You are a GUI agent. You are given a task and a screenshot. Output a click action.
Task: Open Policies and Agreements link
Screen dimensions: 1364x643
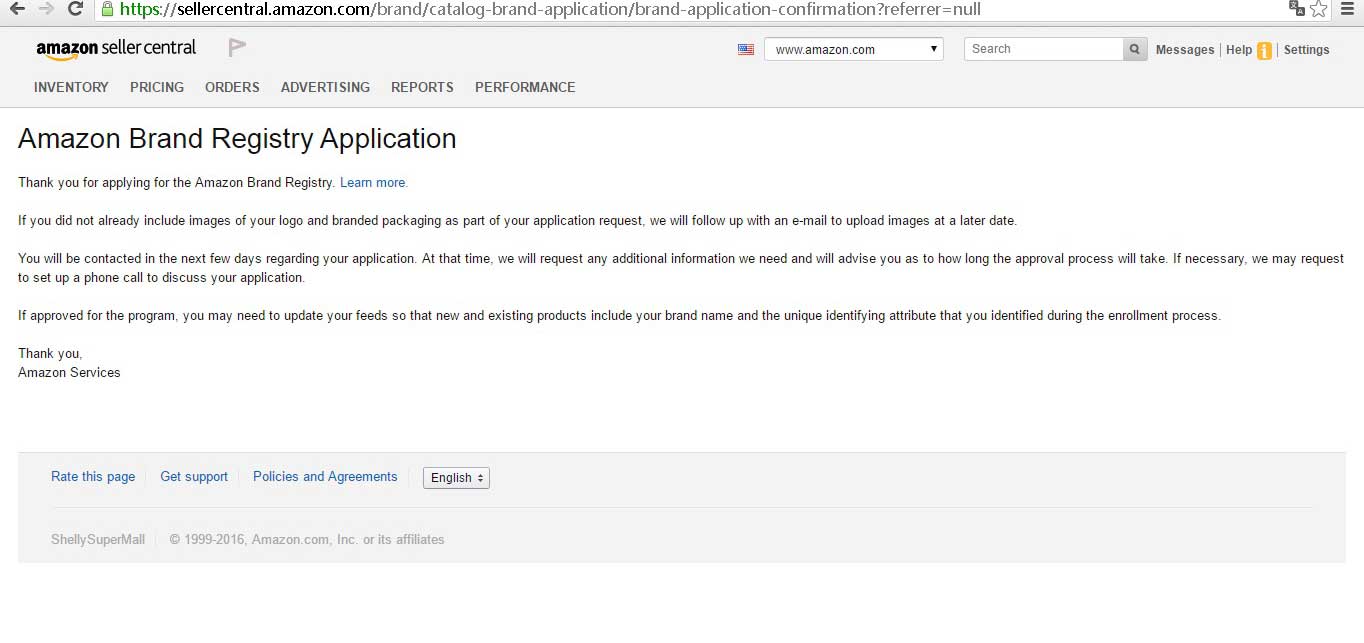click(x=325, y=477)
